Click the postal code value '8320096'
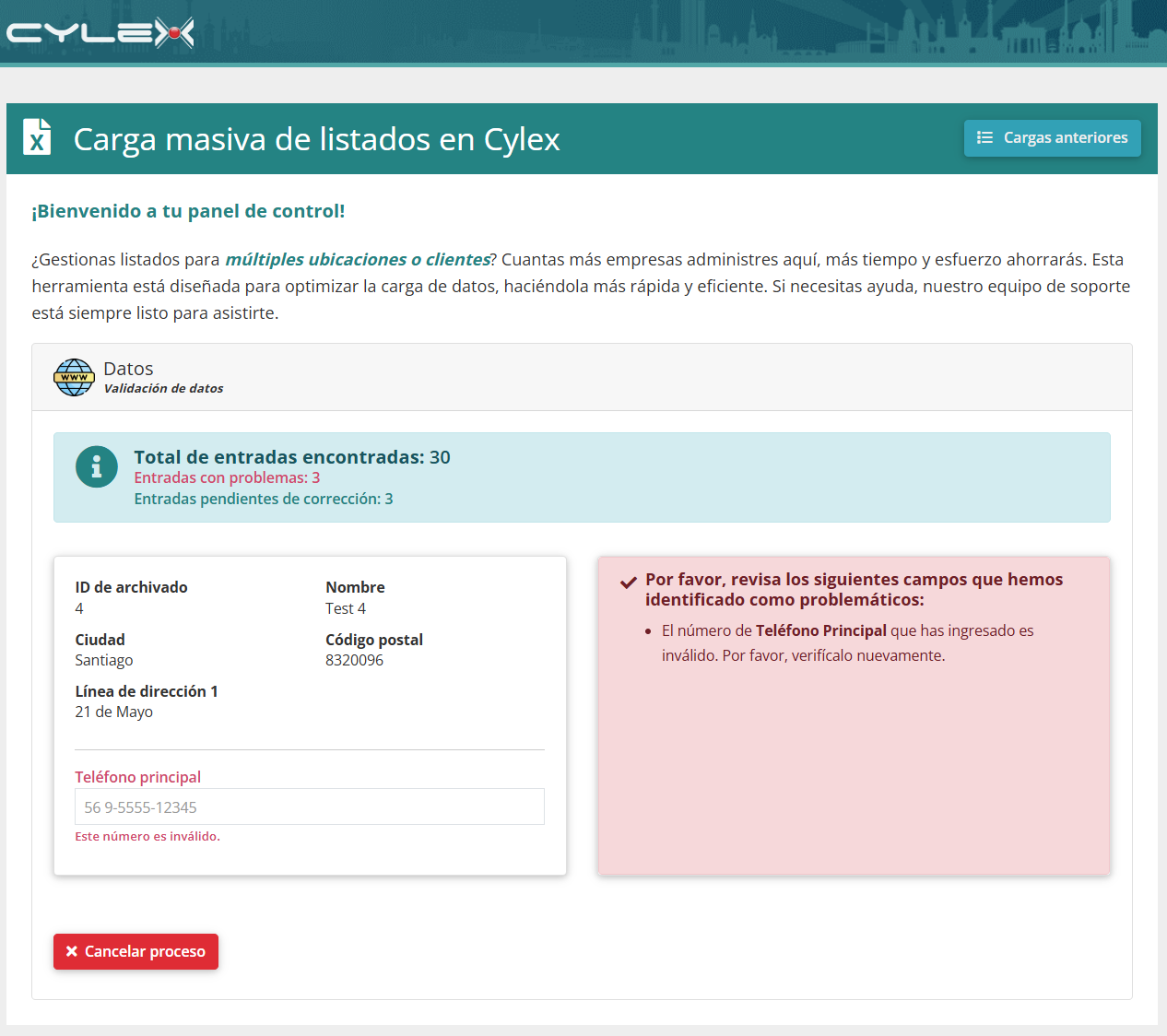This screenshot has width=1167, height=1036. [x=354, y=660]
